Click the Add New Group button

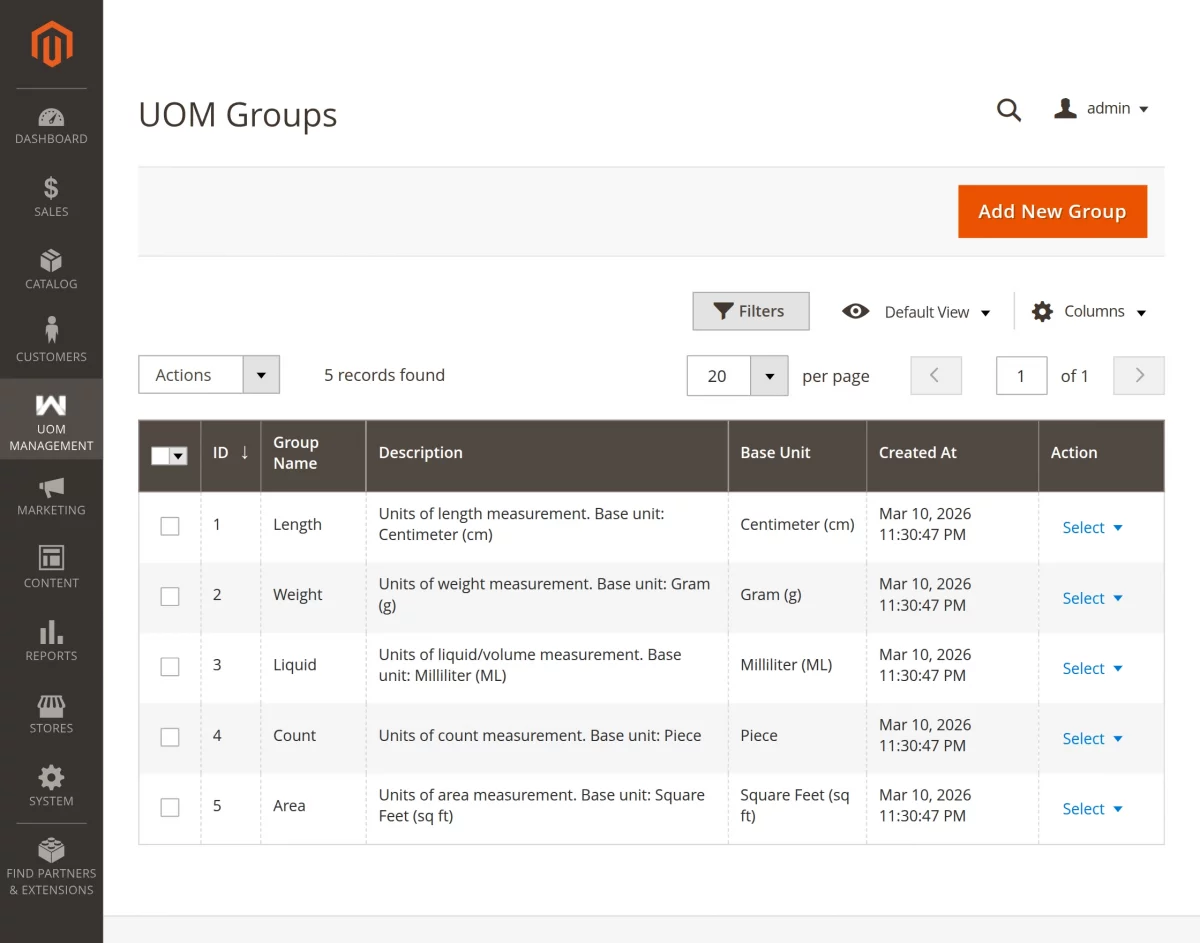point(1052,211)
